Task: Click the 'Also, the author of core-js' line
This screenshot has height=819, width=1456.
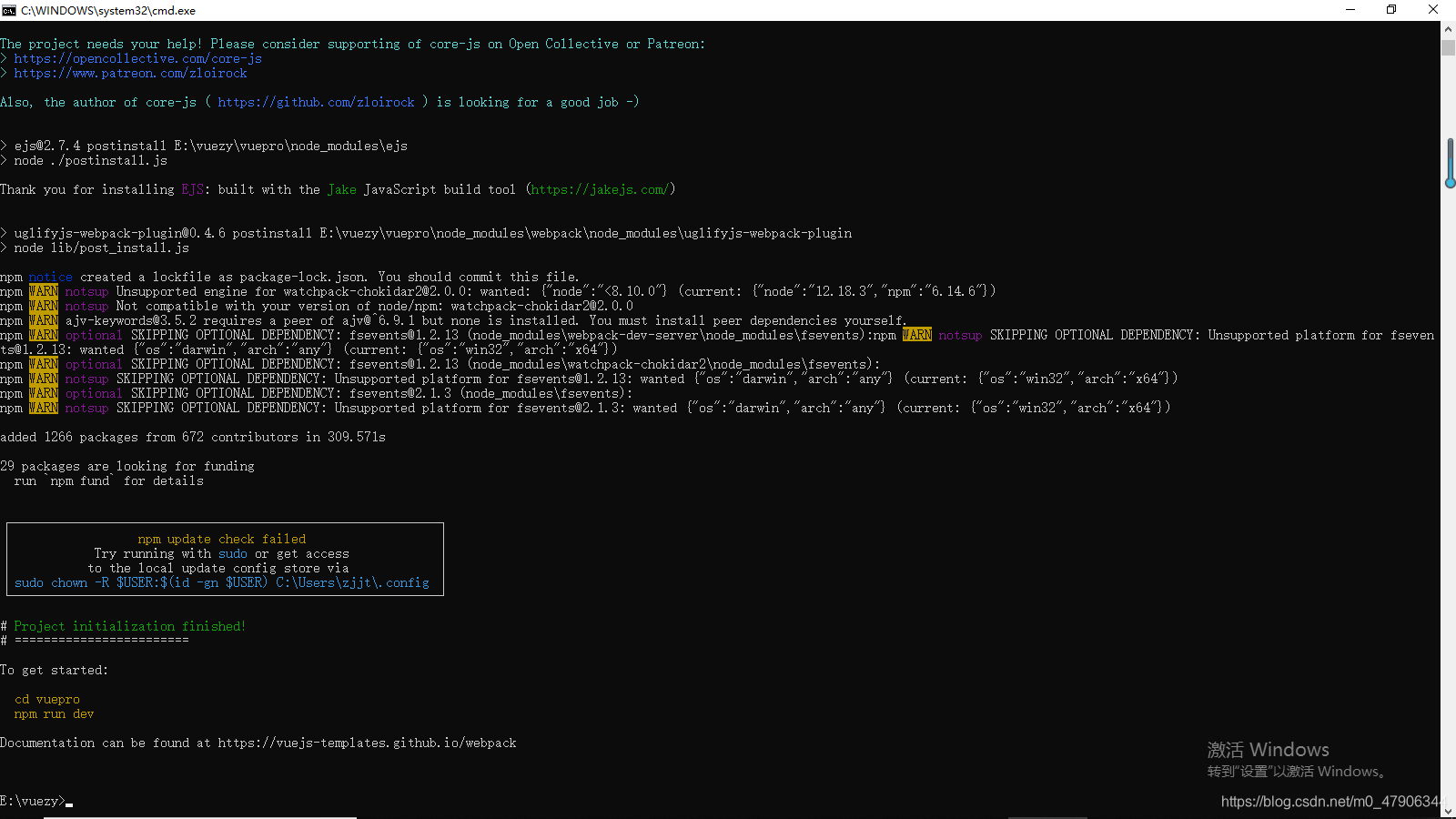Action: 320,102
